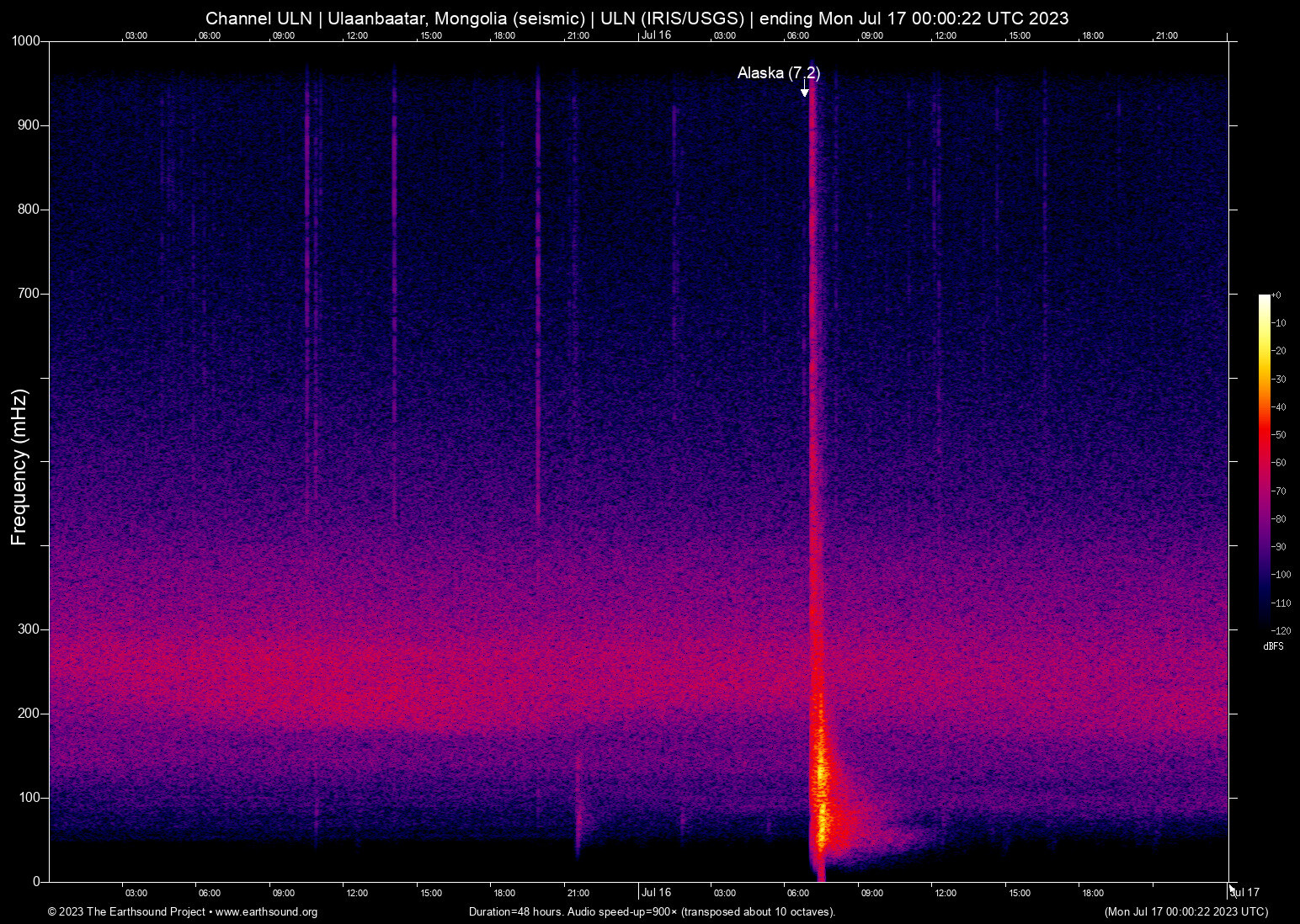1300x924 pixels.
Task: Click the "100" frequency axis tick label
Action: click(x=29, y=798)
